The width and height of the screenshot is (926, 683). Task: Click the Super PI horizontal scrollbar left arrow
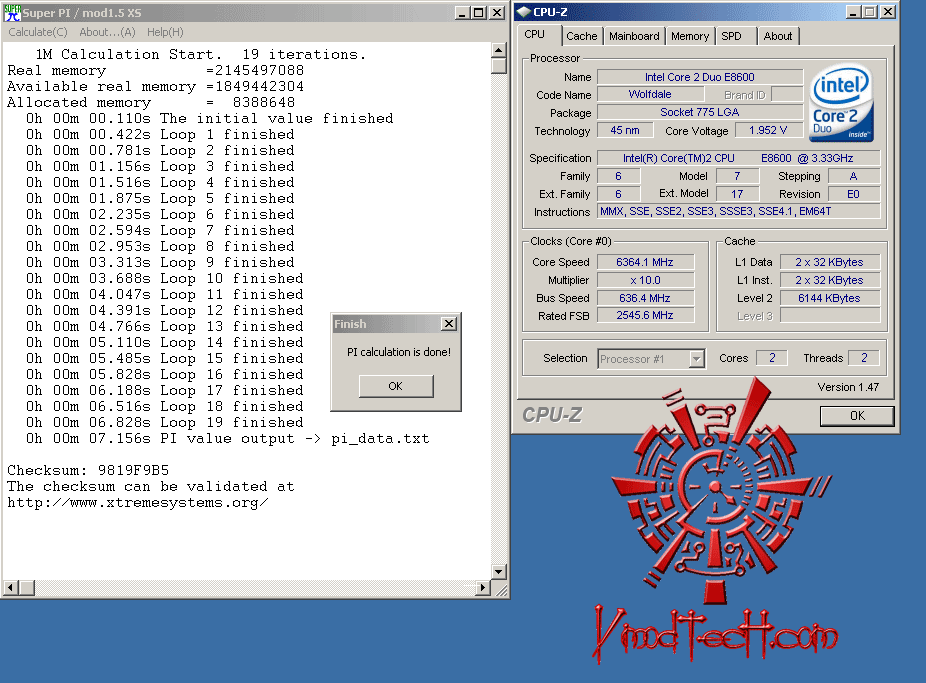[x=10, y=587]
